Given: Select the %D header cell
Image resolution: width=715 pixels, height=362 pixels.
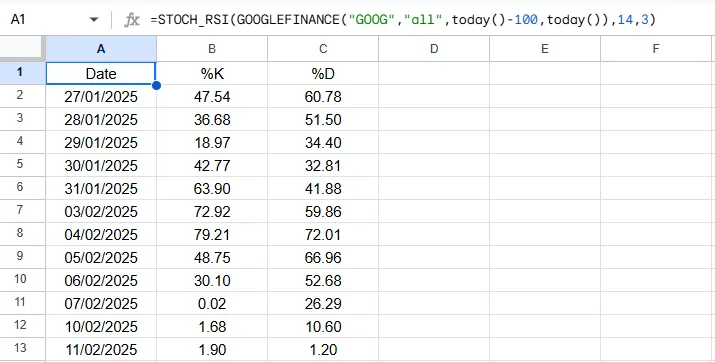Looking at the screenshot, I should (x=323, y=73).
